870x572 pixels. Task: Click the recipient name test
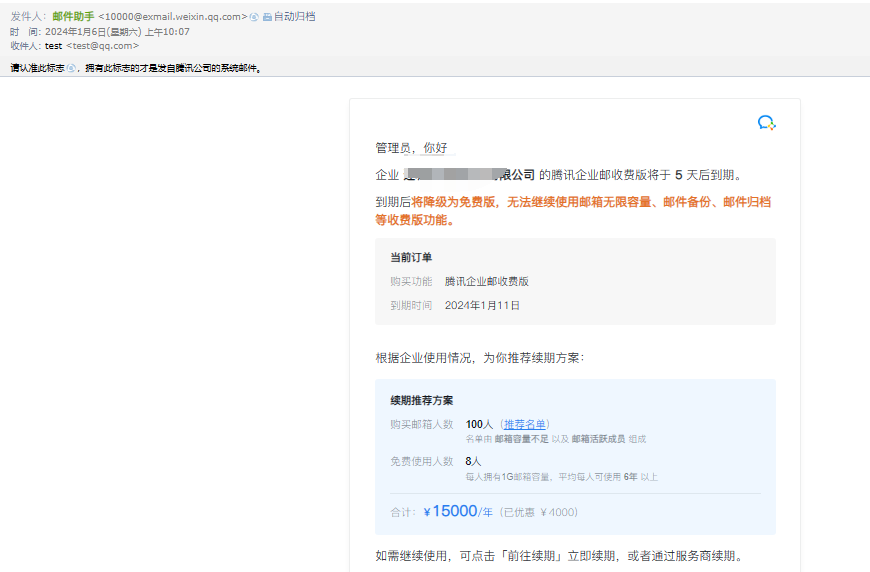tap(54, 45)
